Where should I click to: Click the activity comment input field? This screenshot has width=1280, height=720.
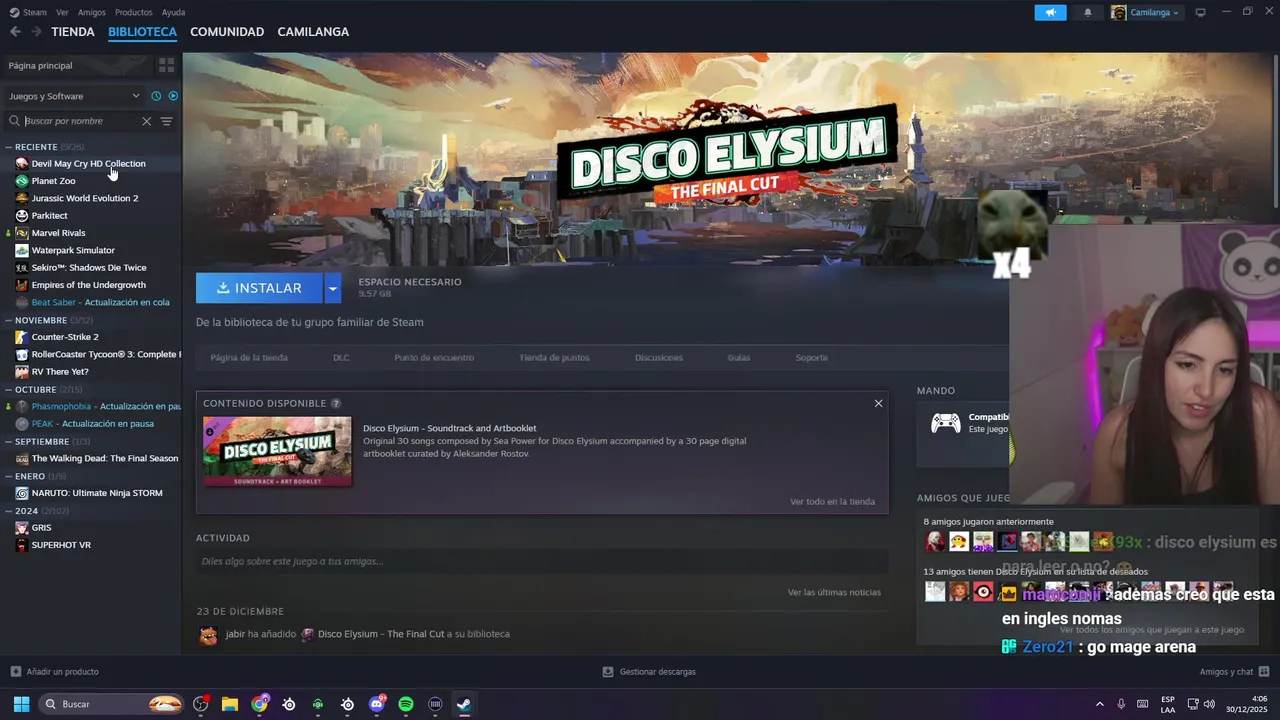[541, 561]
